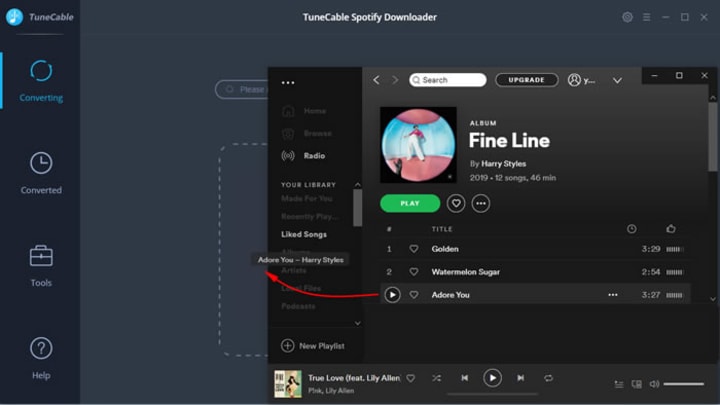The height and width of the screenshot is (405, 720).
Task: Like the song Adore You
Action: (x=414, y=295)
